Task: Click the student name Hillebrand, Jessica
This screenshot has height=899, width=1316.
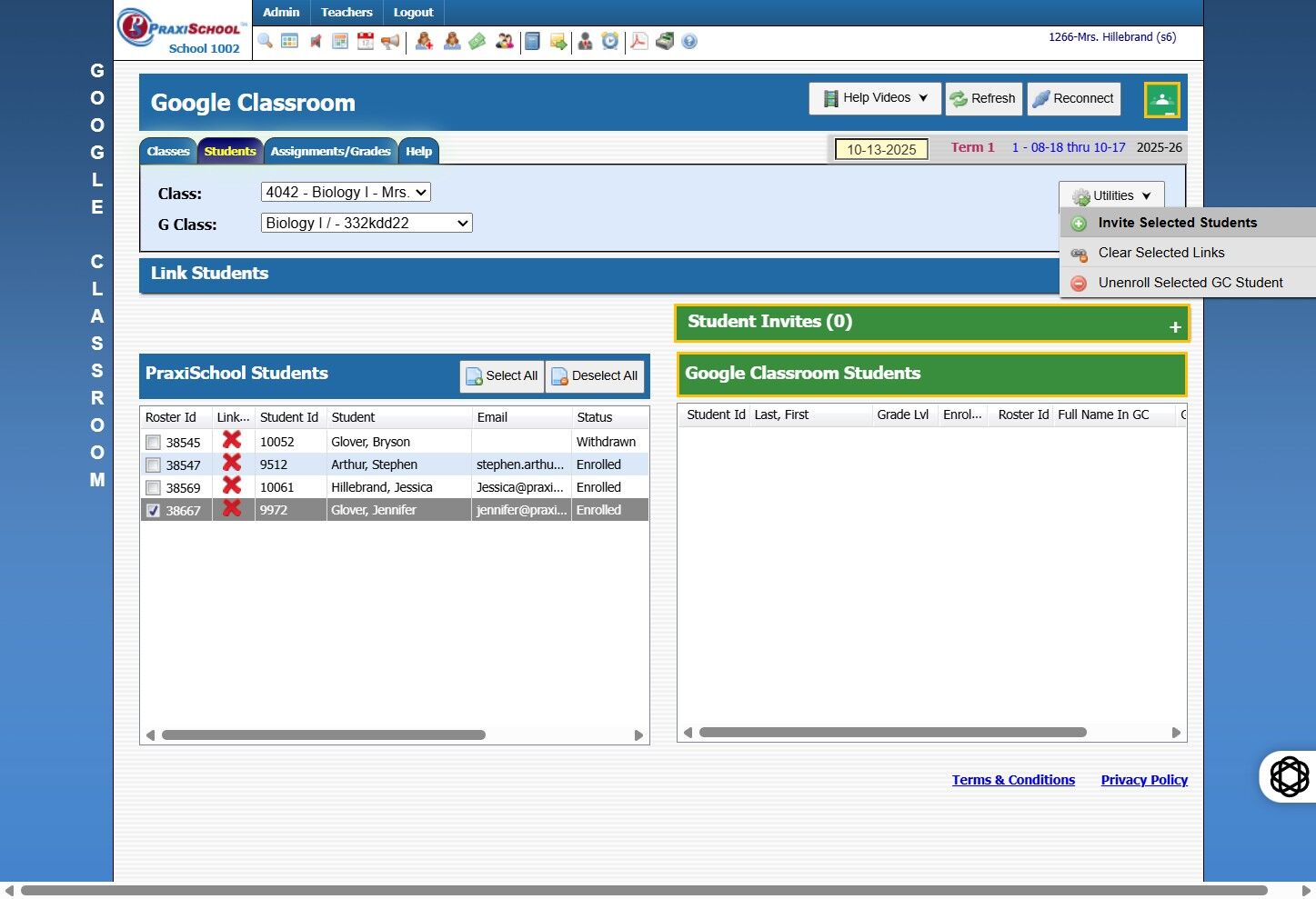Action: pyautogui.click(x=382, y=487)
